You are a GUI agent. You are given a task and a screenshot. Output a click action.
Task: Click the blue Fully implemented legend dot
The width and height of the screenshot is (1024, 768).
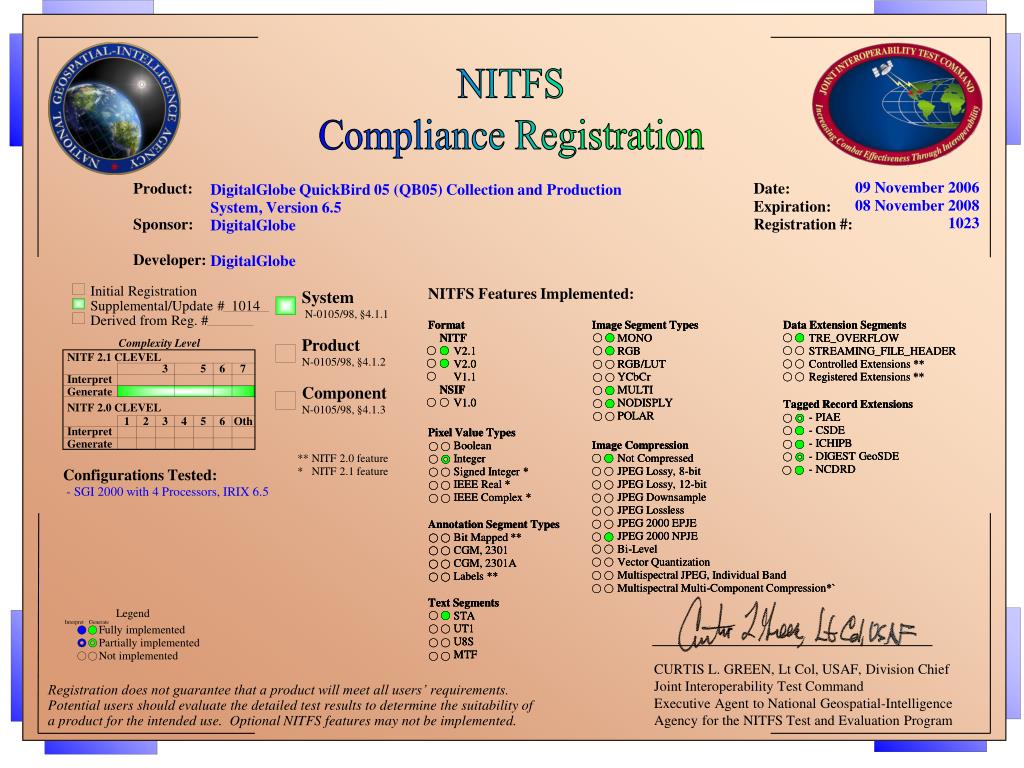(x=82, y=630)
